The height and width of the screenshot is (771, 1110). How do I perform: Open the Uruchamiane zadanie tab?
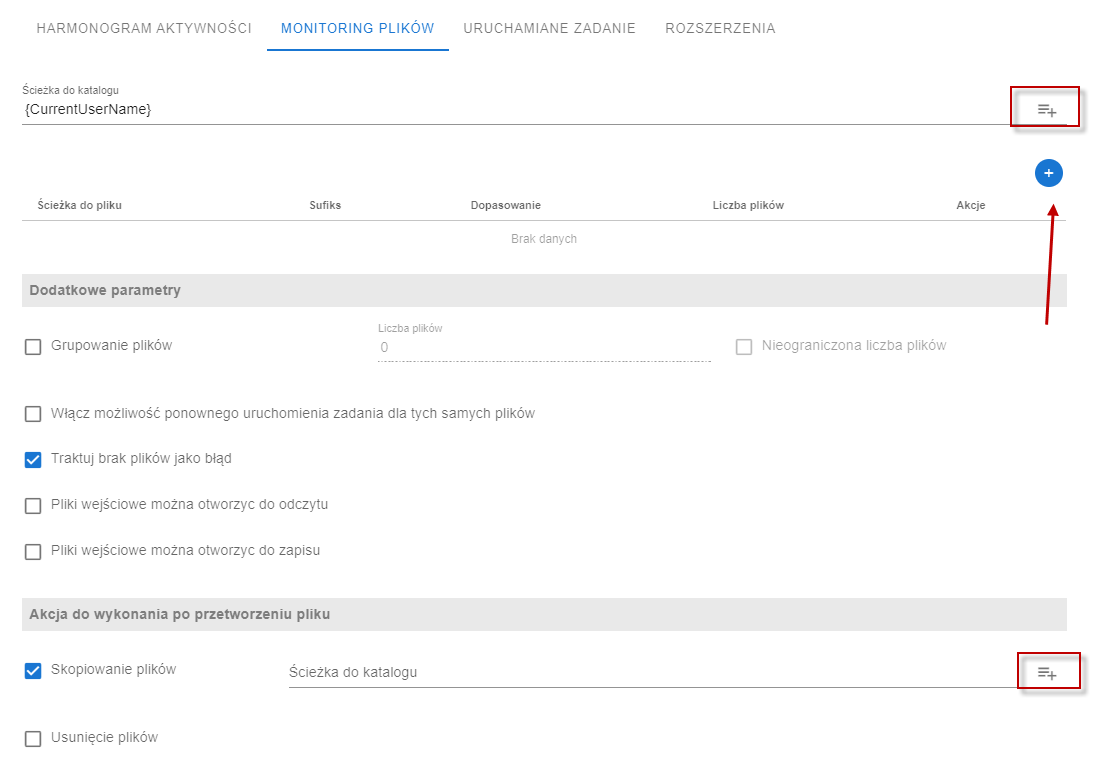(549, 28)
